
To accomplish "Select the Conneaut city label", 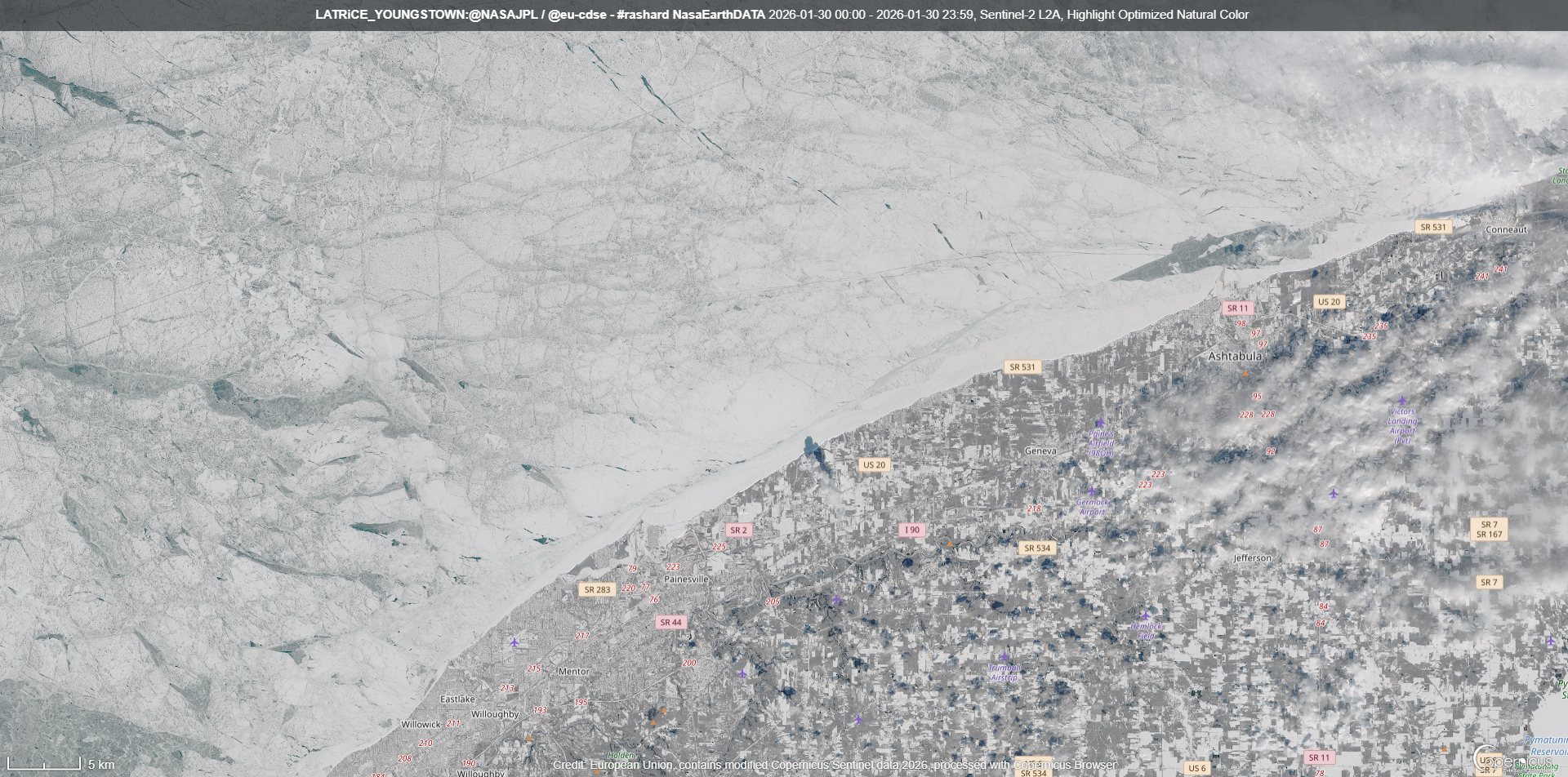I will (1506, 229).
